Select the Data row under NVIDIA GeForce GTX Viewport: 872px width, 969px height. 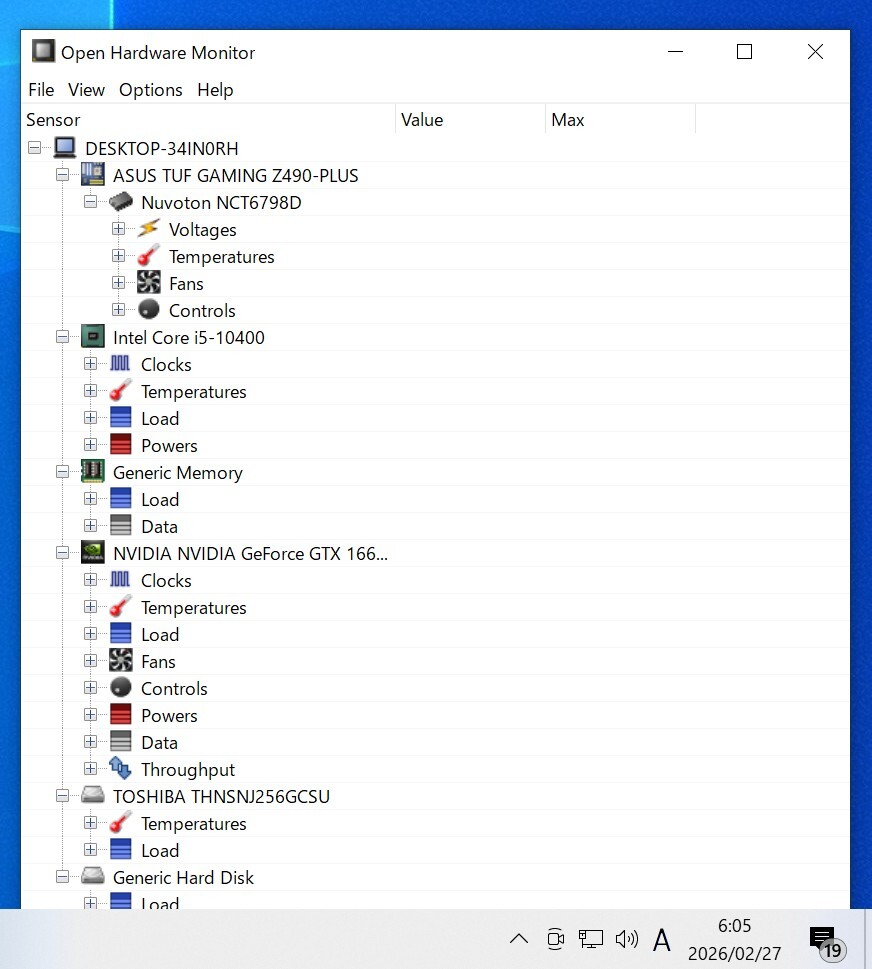point(436,742)
